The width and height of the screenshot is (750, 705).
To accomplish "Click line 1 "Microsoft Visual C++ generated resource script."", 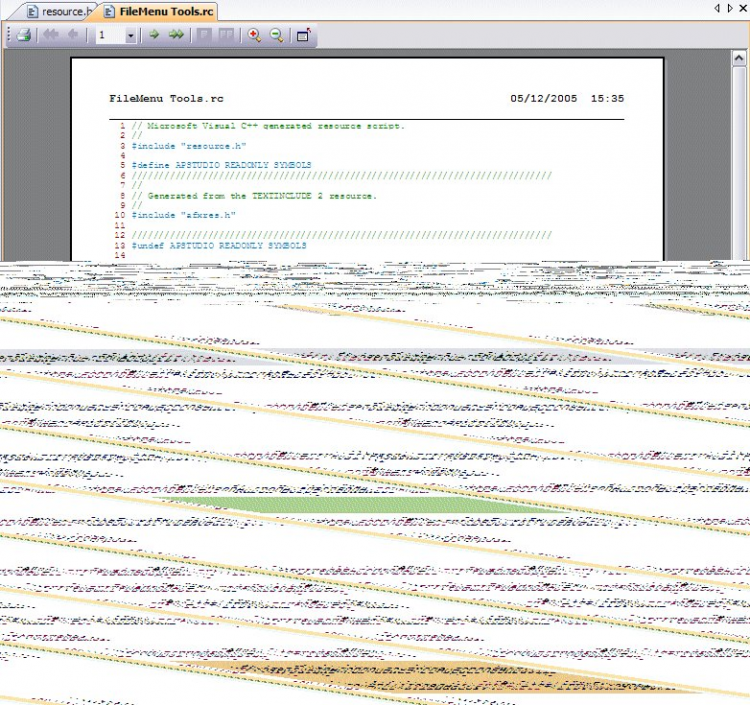I will point(268,126).
